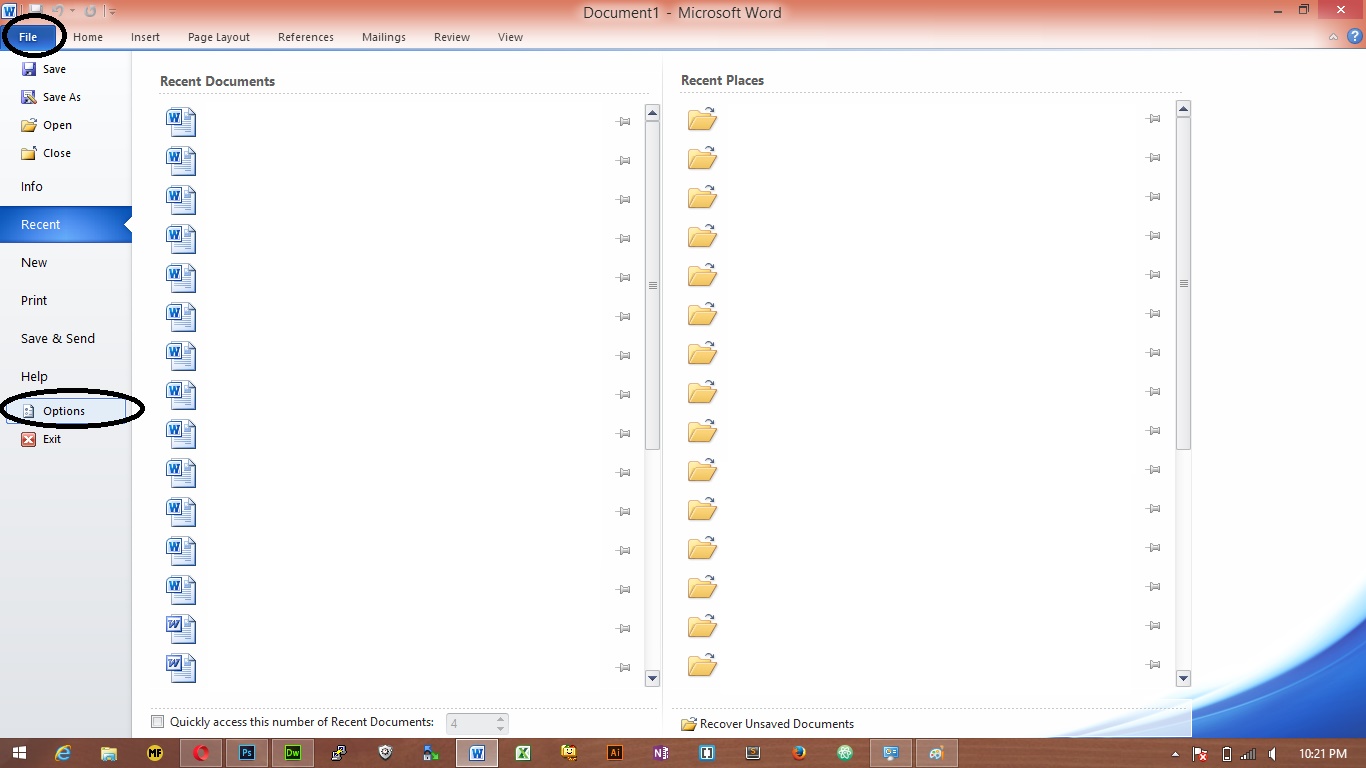Switch to the Home ribbon tab

tap(88, 37)
